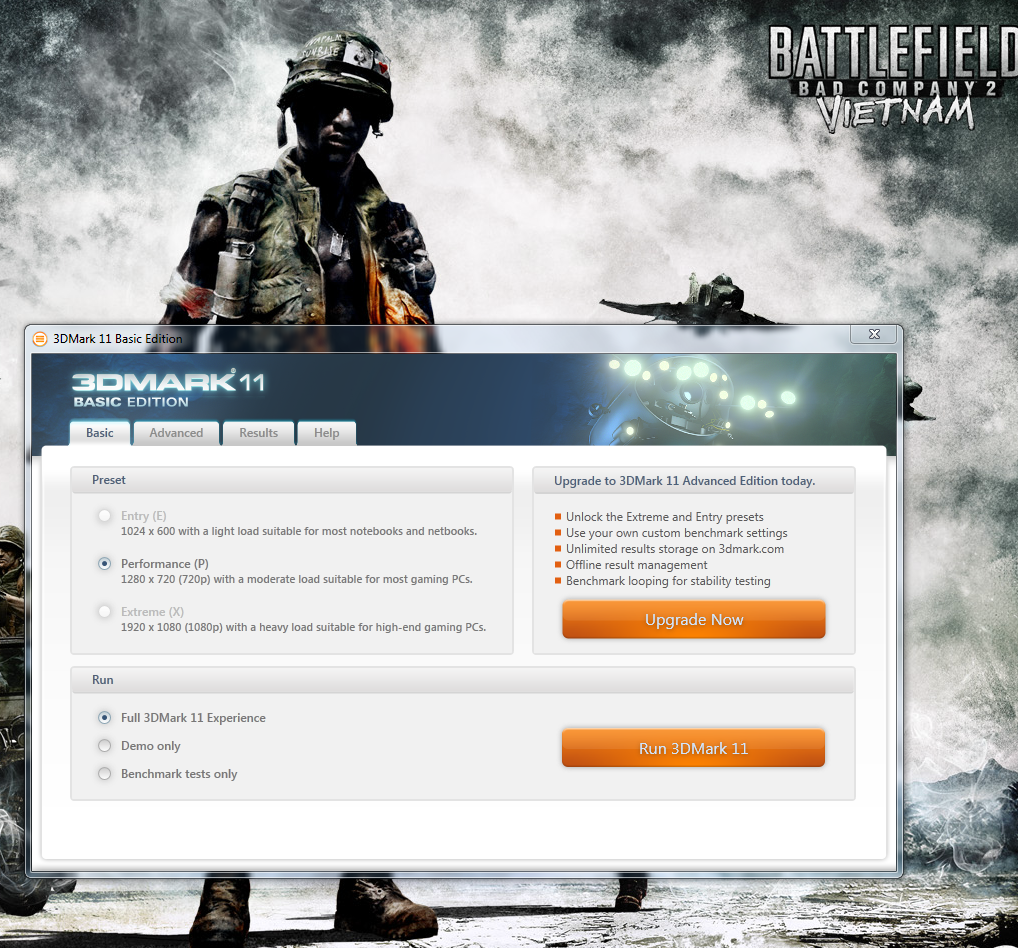Select the Performance (P) preset radio button
The height and width of the screenshot is (948, 1018).
tap(105, 564)
